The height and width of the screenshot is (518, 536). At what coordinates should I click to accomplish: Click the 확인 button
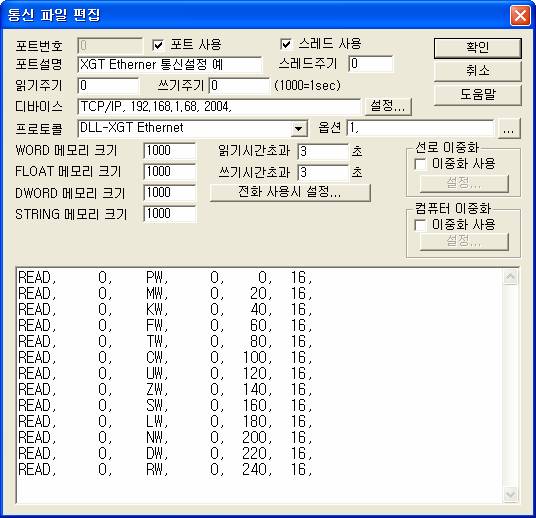[478, 48]
